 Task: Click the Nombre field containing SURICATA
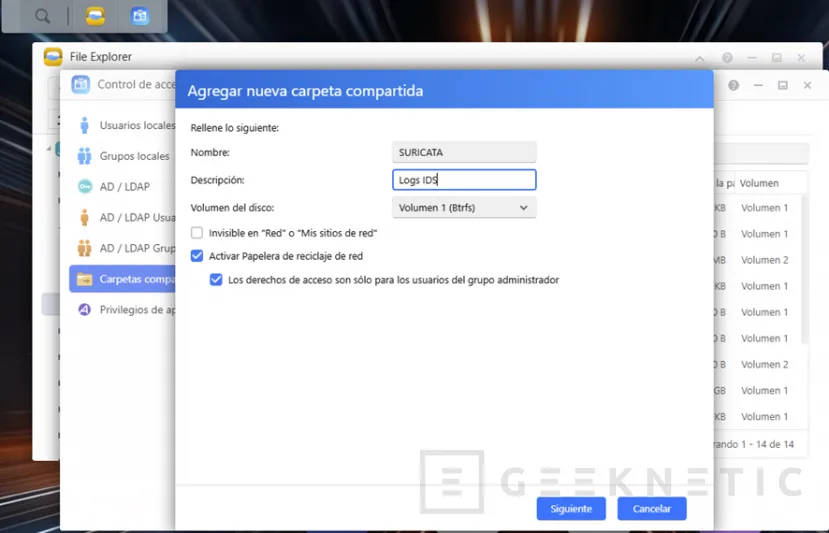click(x=464, y=152)
